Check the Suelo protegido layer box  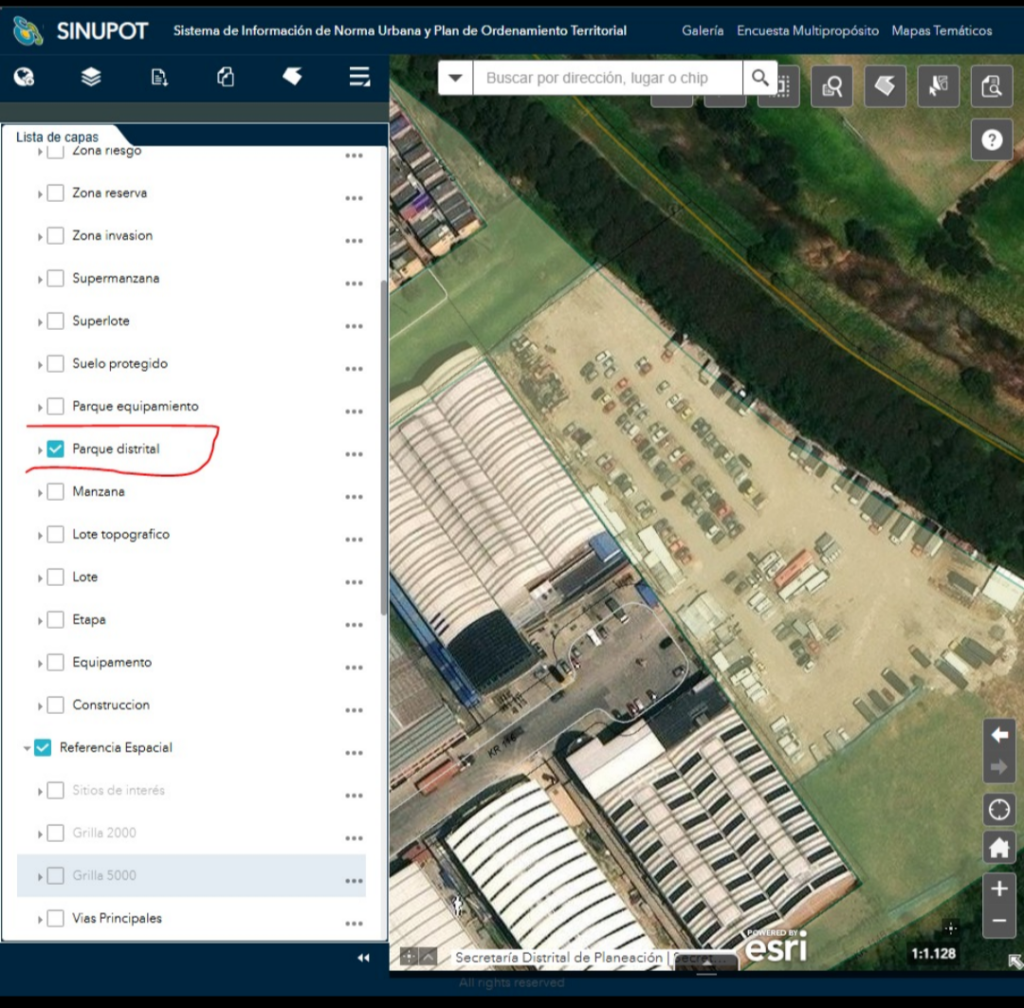click(56, 364)
